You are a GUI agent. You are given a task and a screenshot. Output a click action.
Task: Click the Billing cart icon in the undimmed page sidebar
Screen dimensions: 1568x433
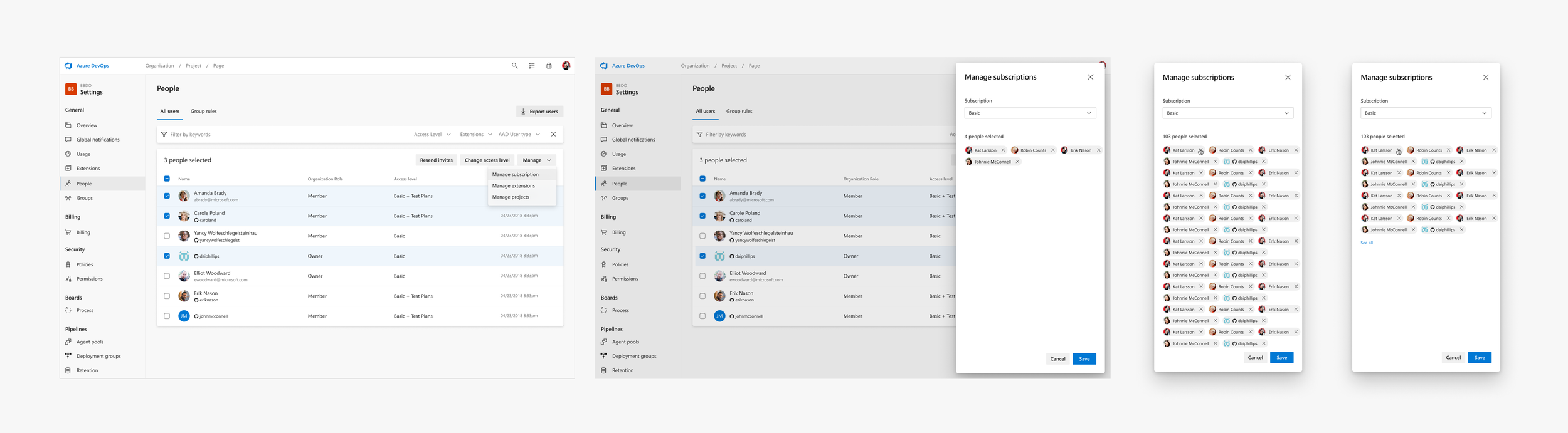coord(68,232)
